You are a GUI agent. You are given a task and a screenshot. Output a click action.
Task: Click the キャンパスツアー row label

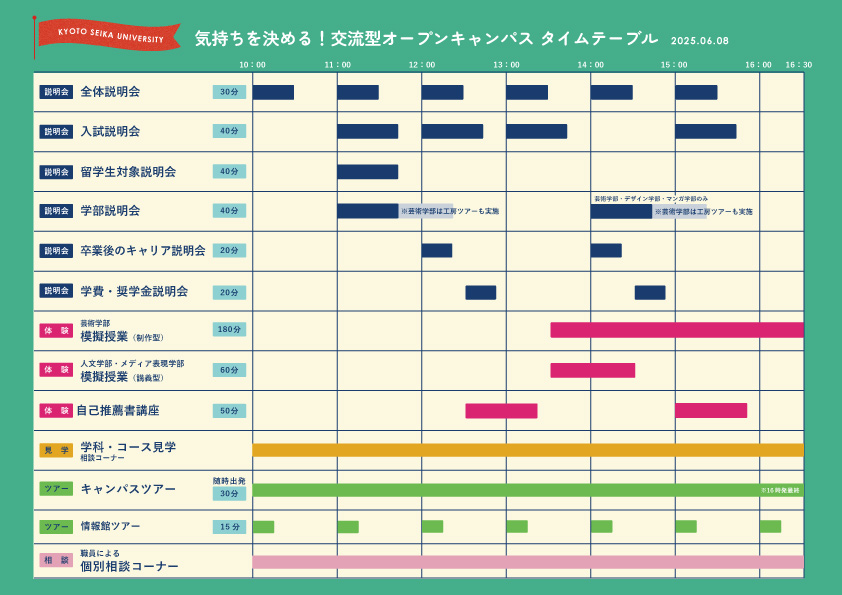point(128,489)
